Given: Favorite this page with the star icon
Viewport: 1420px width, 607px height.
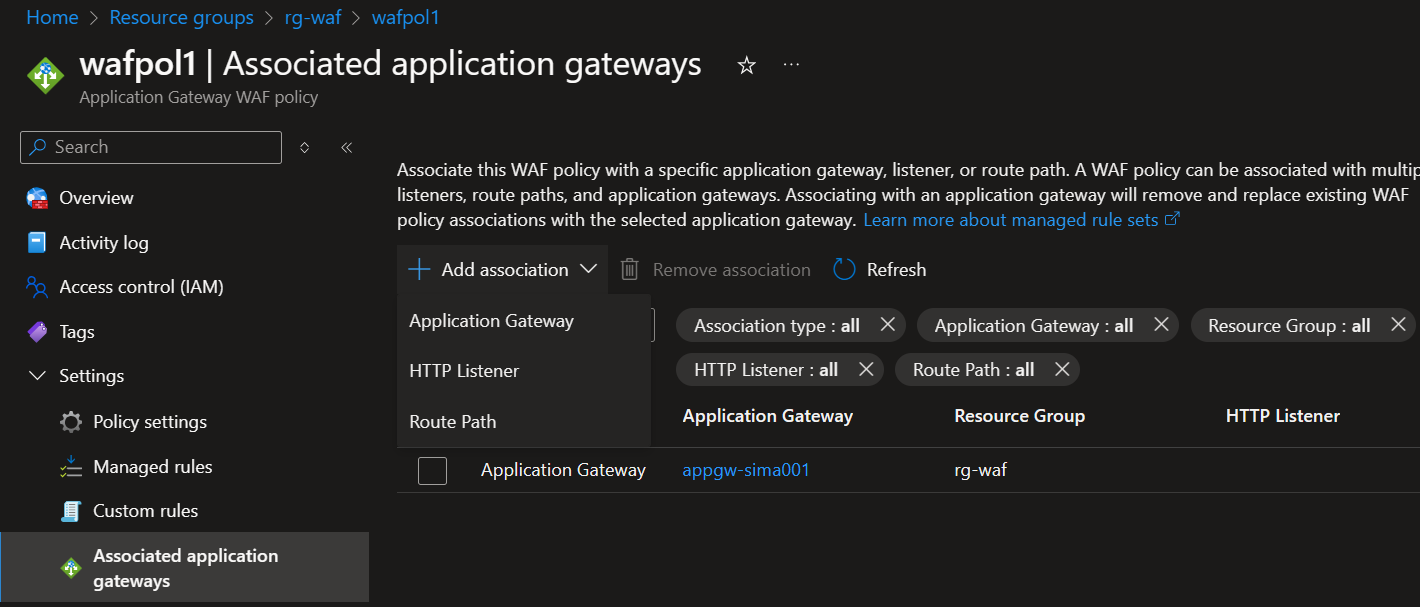Looking at the screenshot, I should pos(746,66).
